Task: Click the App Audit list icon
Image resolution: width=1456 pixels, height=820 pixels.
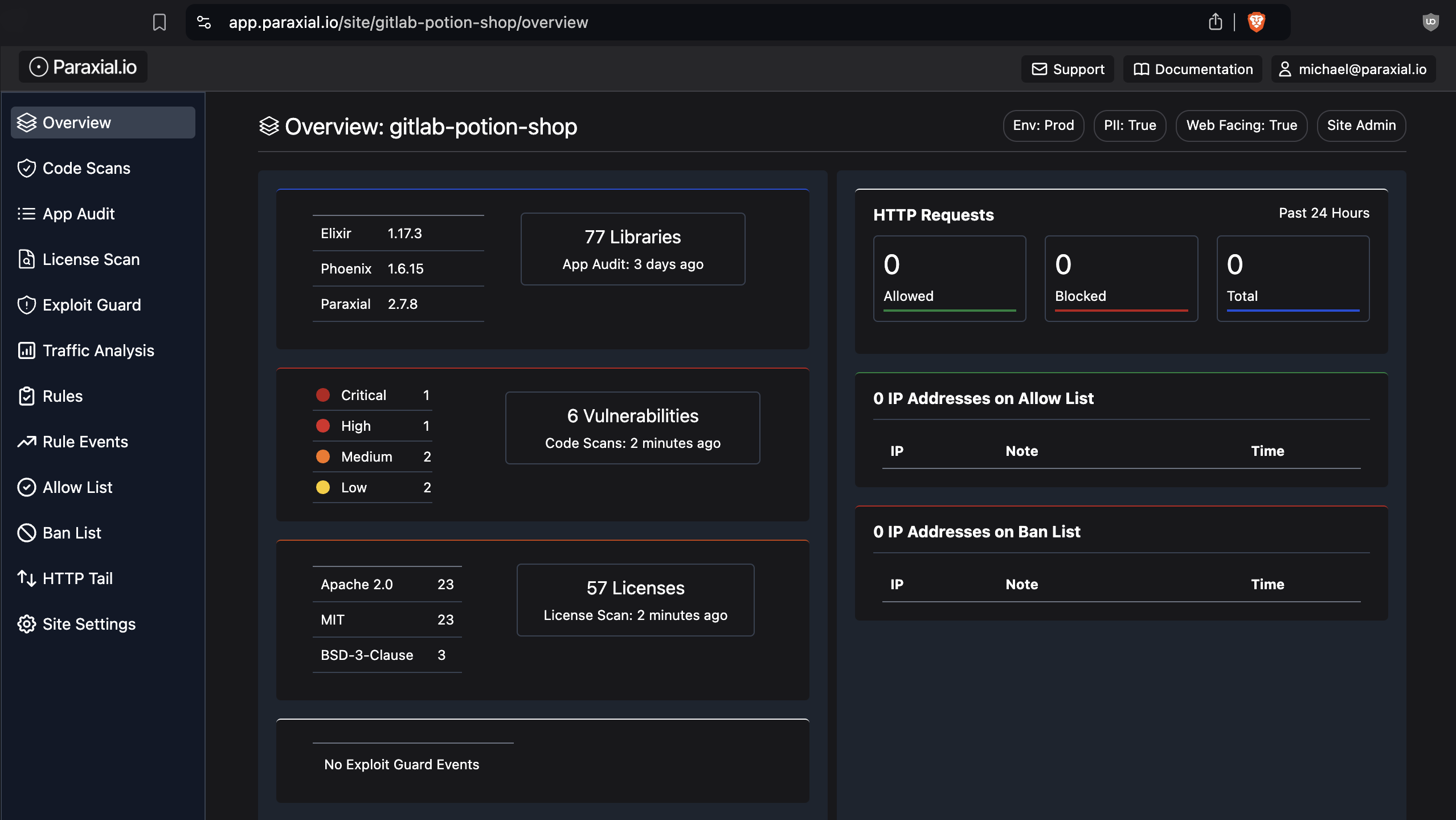Action: point(27,214)
